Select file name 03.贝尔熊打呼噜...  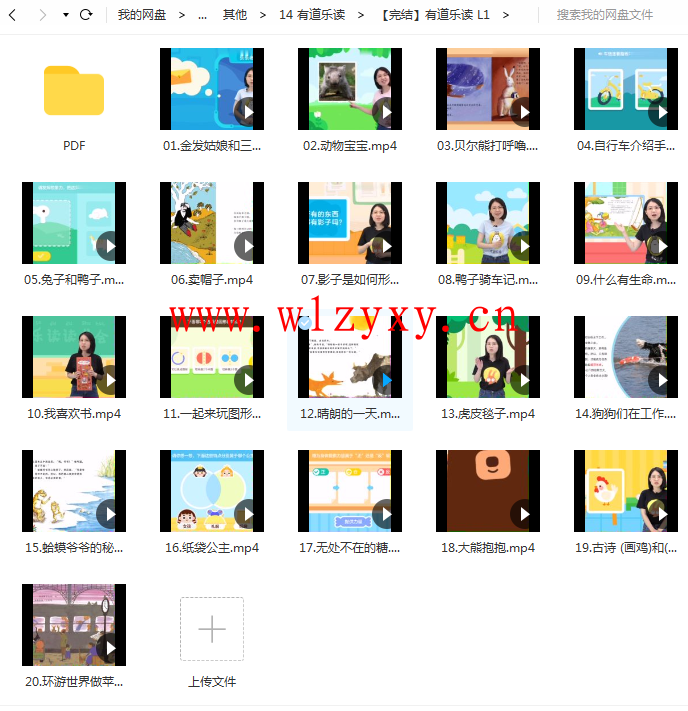coord(488,146)
